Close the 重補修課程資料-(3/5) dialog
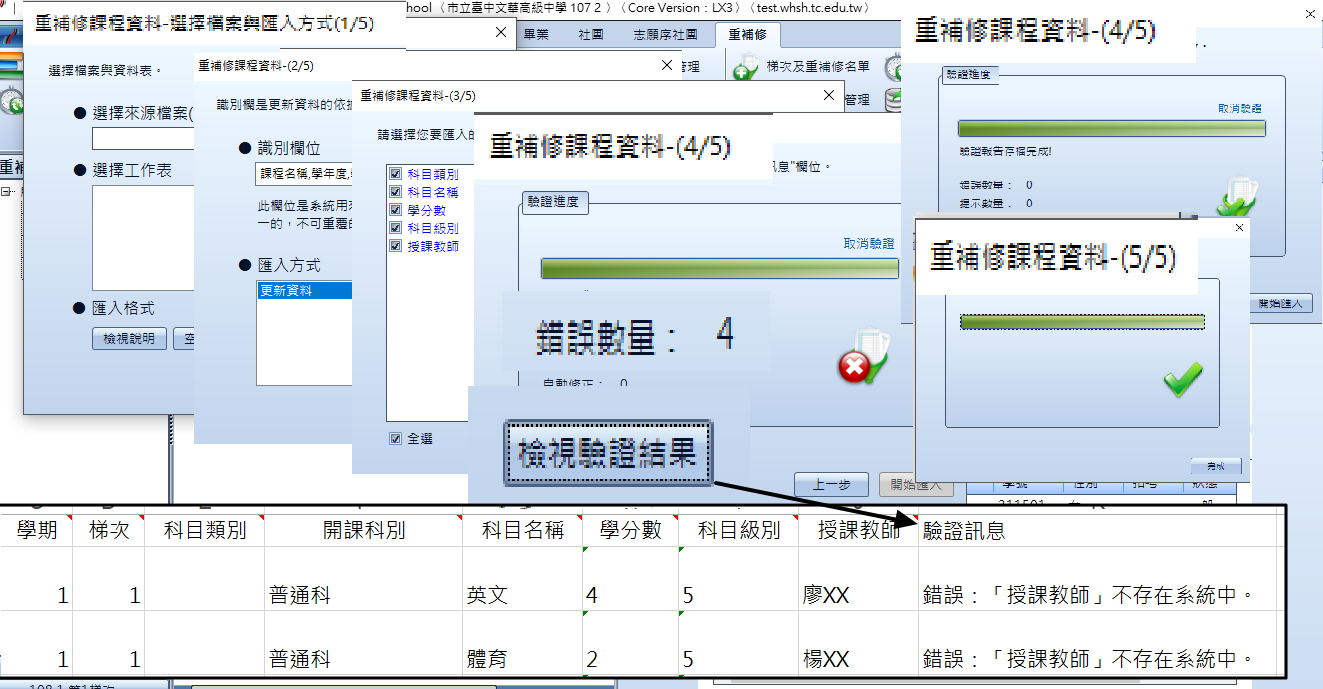 (x=828, y=95)
